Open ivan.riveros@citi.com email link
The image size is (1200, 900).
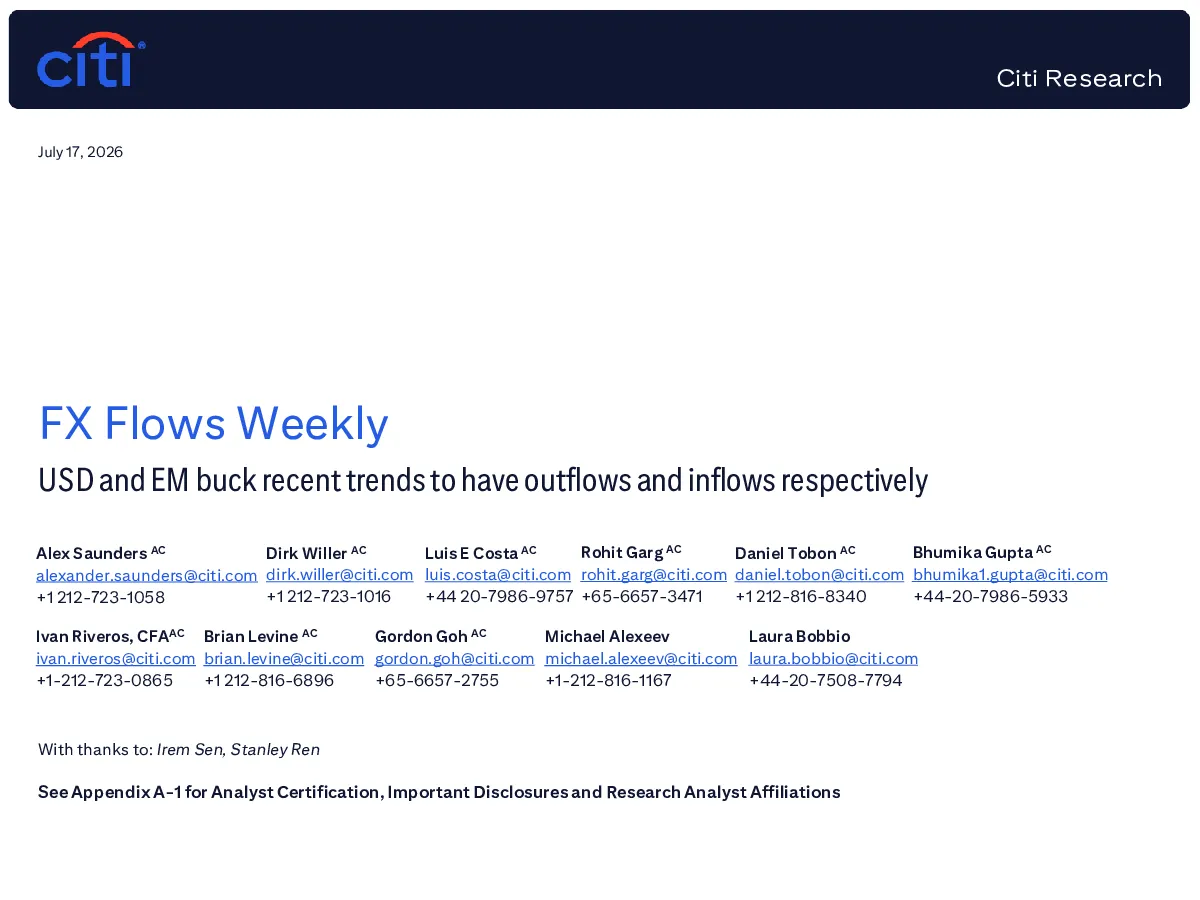click(116, 658)
